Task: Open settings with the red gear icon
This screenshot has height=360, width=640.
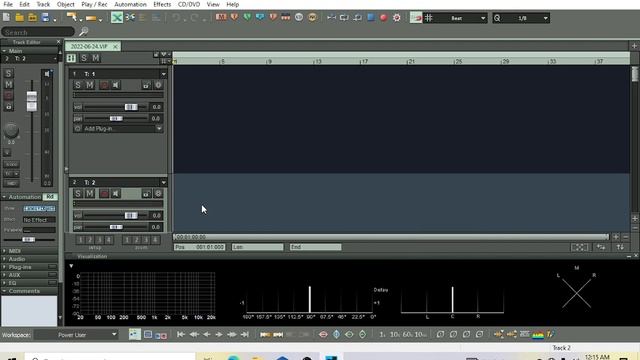Action: coord(397,18)
